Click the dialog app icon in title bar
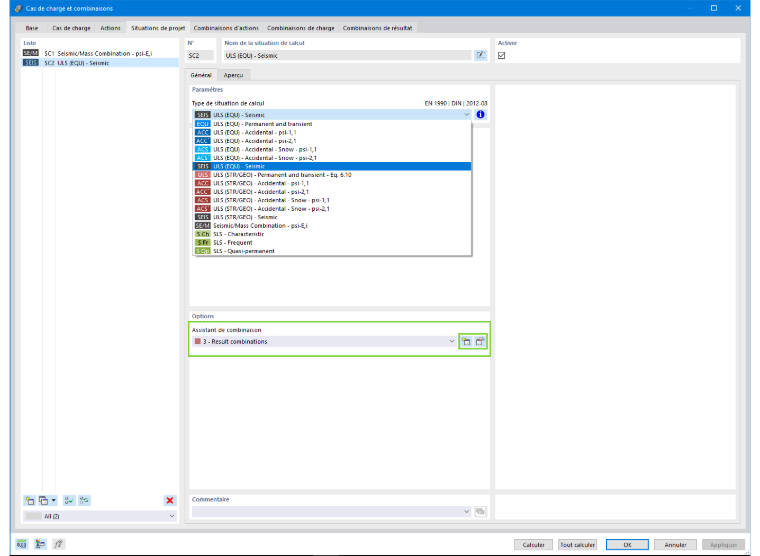 click(18, 8)
